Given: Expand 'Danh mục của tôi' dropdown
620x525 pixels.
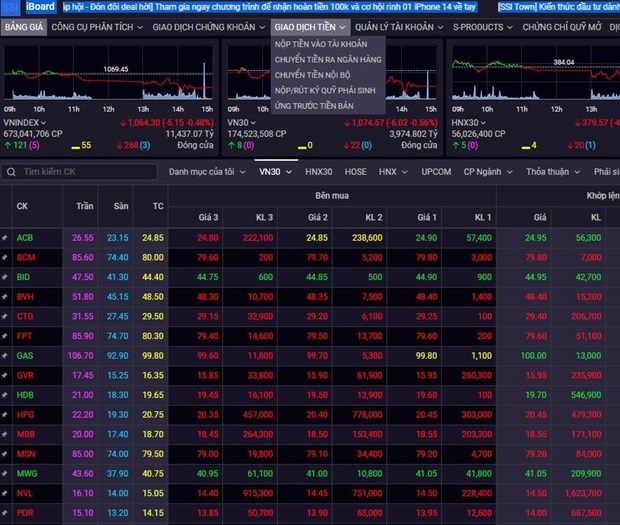Looking at the screenshot, I should [207, 171].
